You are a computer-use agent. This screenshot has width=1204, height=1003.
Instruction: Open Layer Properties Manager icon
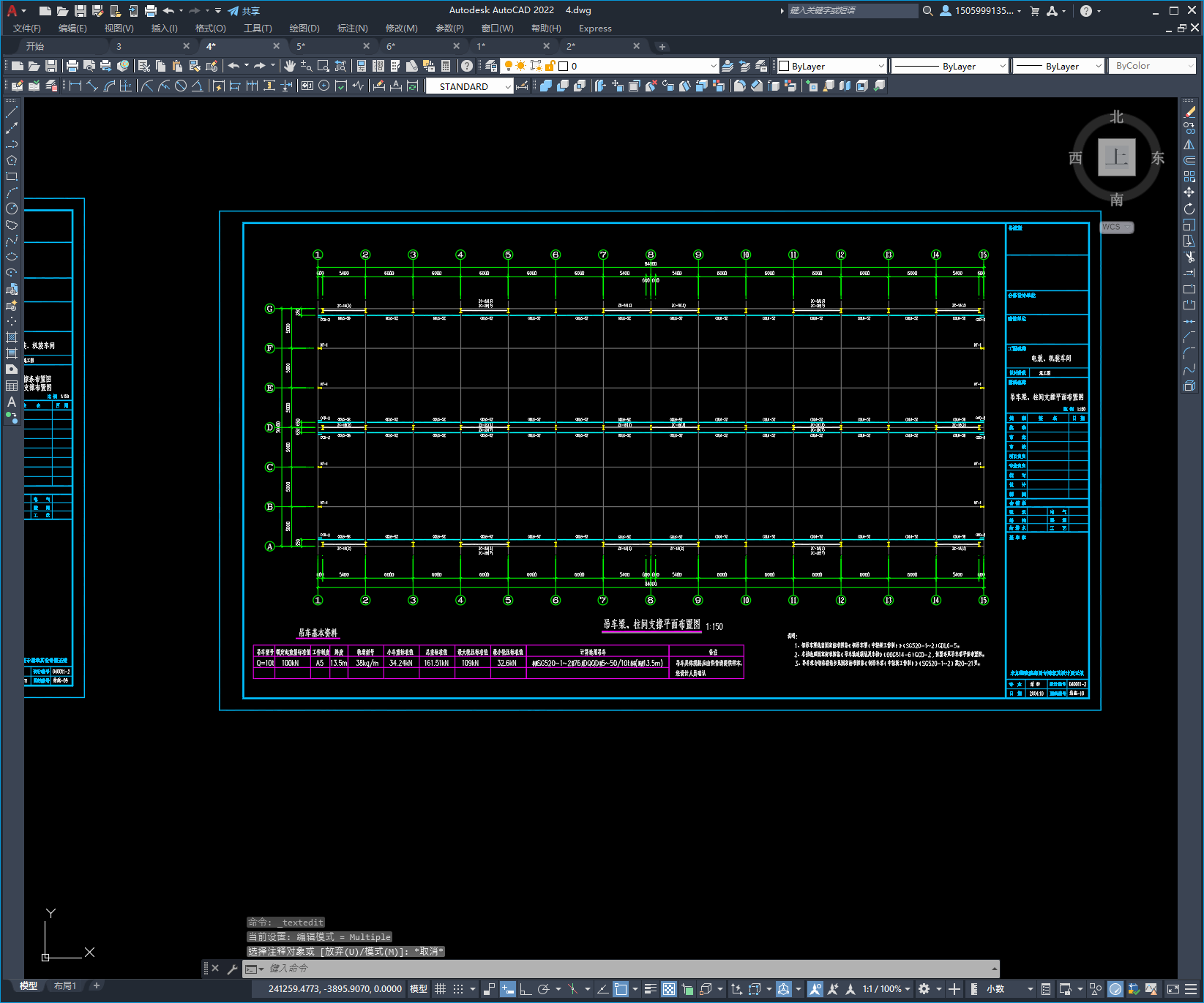coord(491,66)
